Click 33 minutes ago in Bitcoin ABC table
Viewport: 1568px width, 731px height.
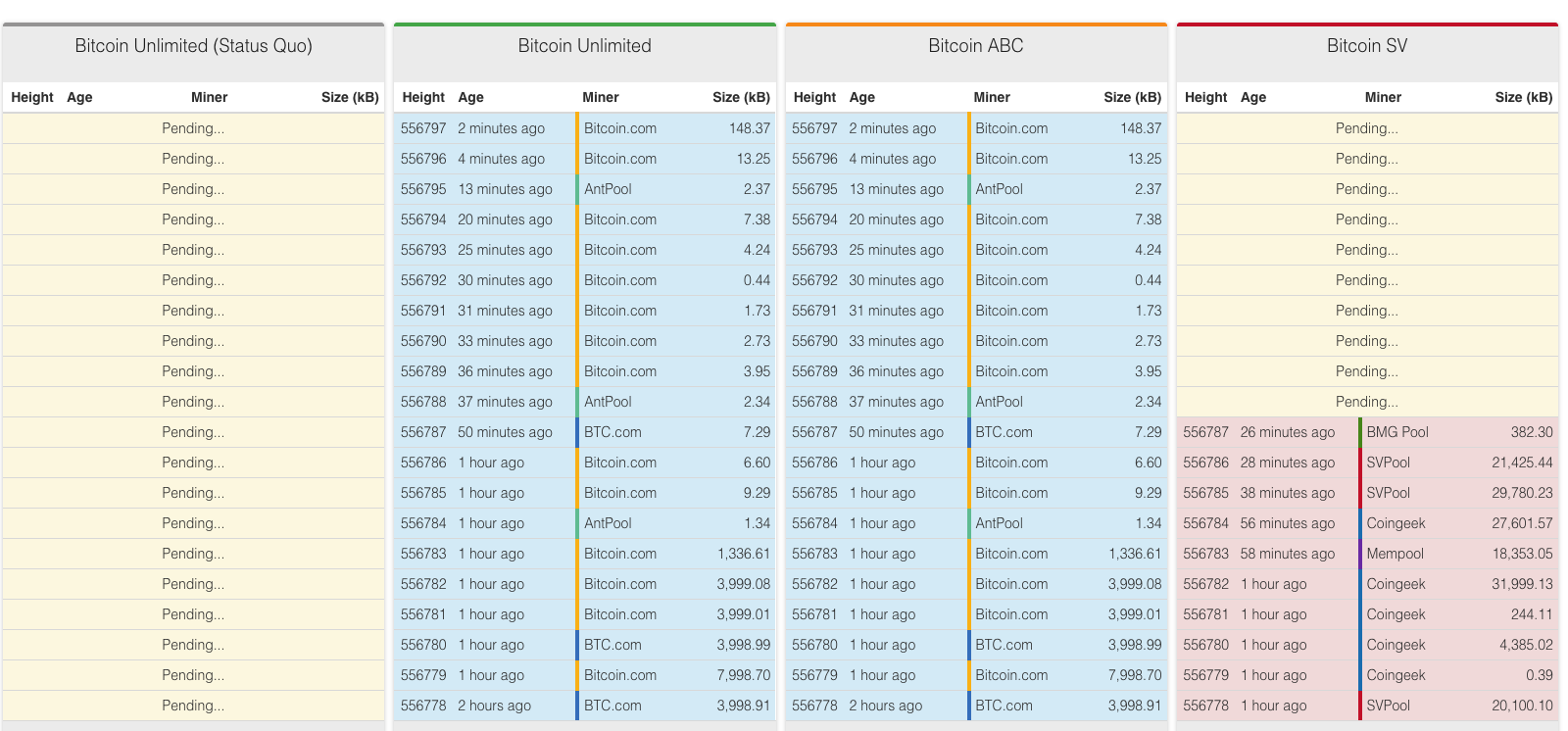tap(896, 341)
